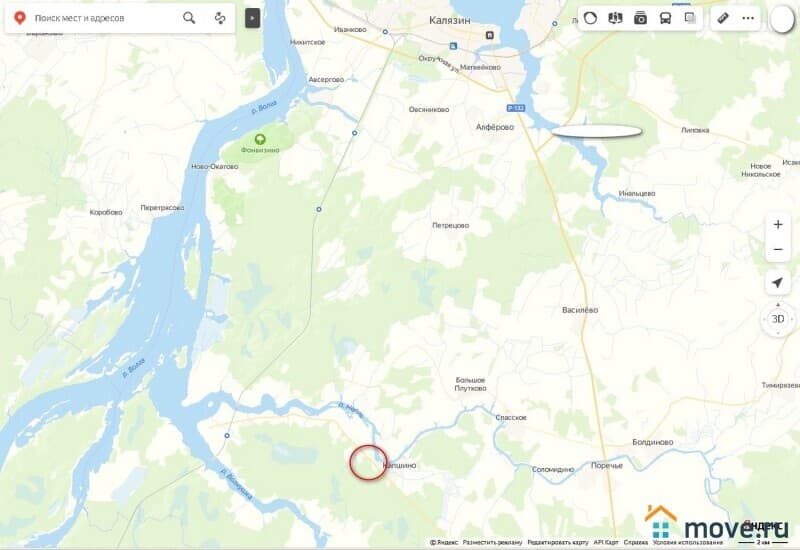
Task: Locate me with the arrow button
Action: [778, 282]
